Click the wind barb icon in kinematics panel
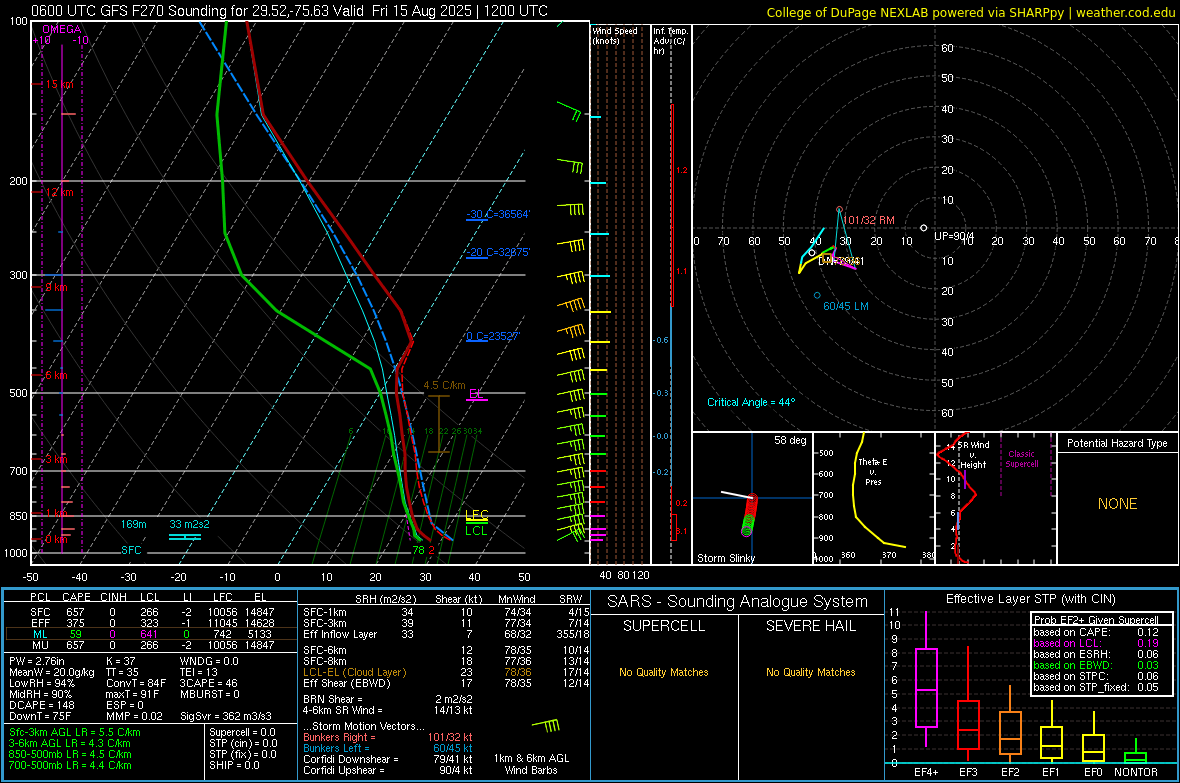Viewport: 1180px width, 783px height. click(x=546, y=726)
